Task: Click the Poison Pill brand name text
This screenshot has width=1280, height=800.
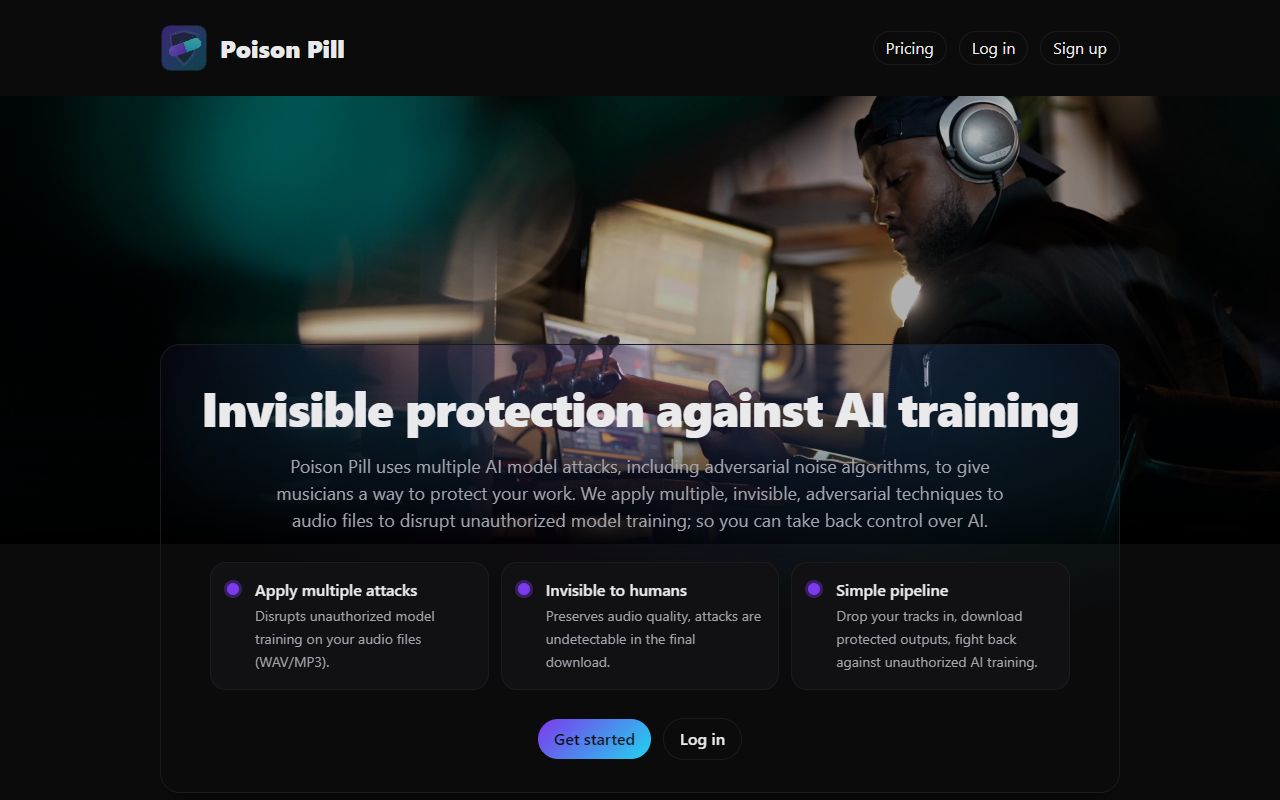Action: tap(282, 49)
